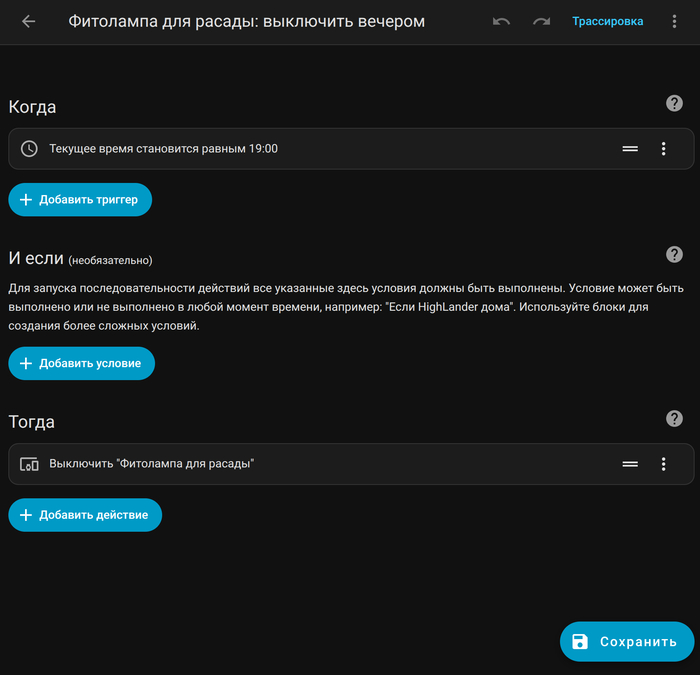Open help for the И если section

point(675,254)
